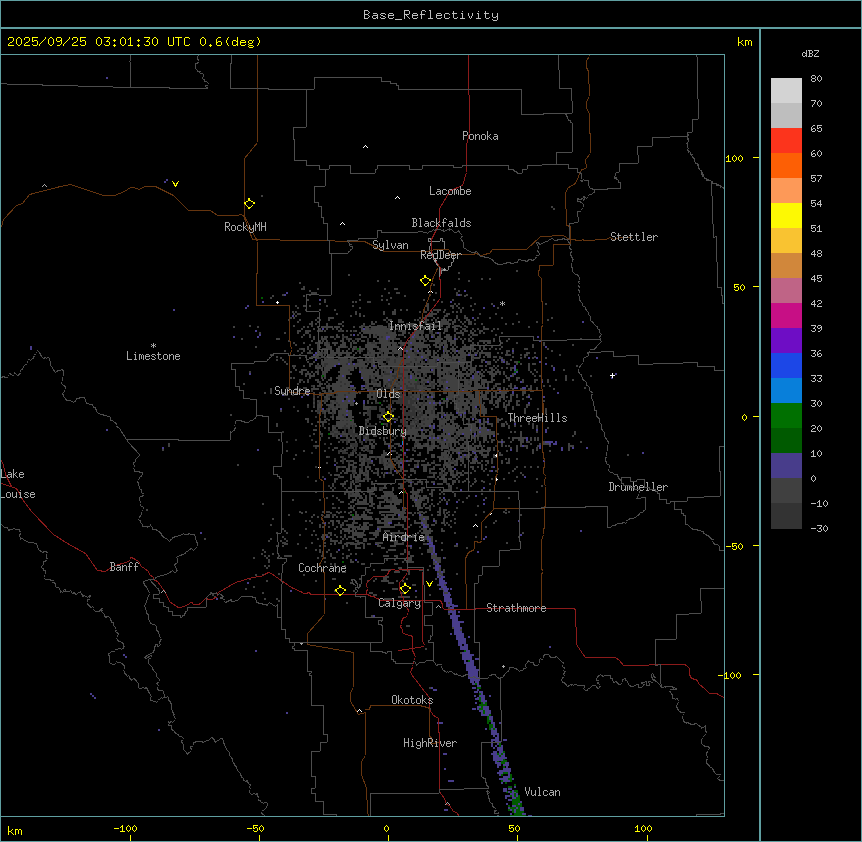Click the Base_Reflectivity title bar
The height and width of the screenshot is (842, 862).
pos(430,15)
